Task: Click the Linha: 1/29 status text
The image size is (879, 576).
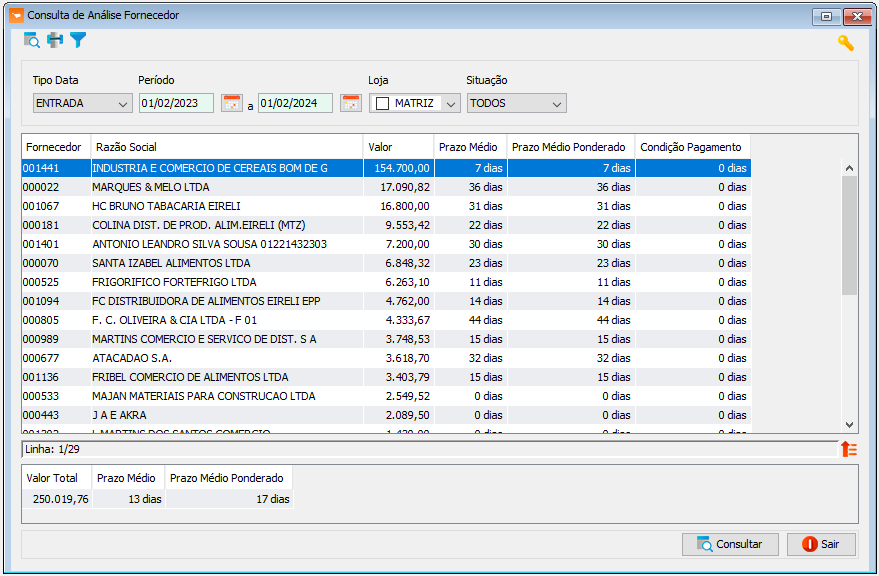Action: coord(52,449)
